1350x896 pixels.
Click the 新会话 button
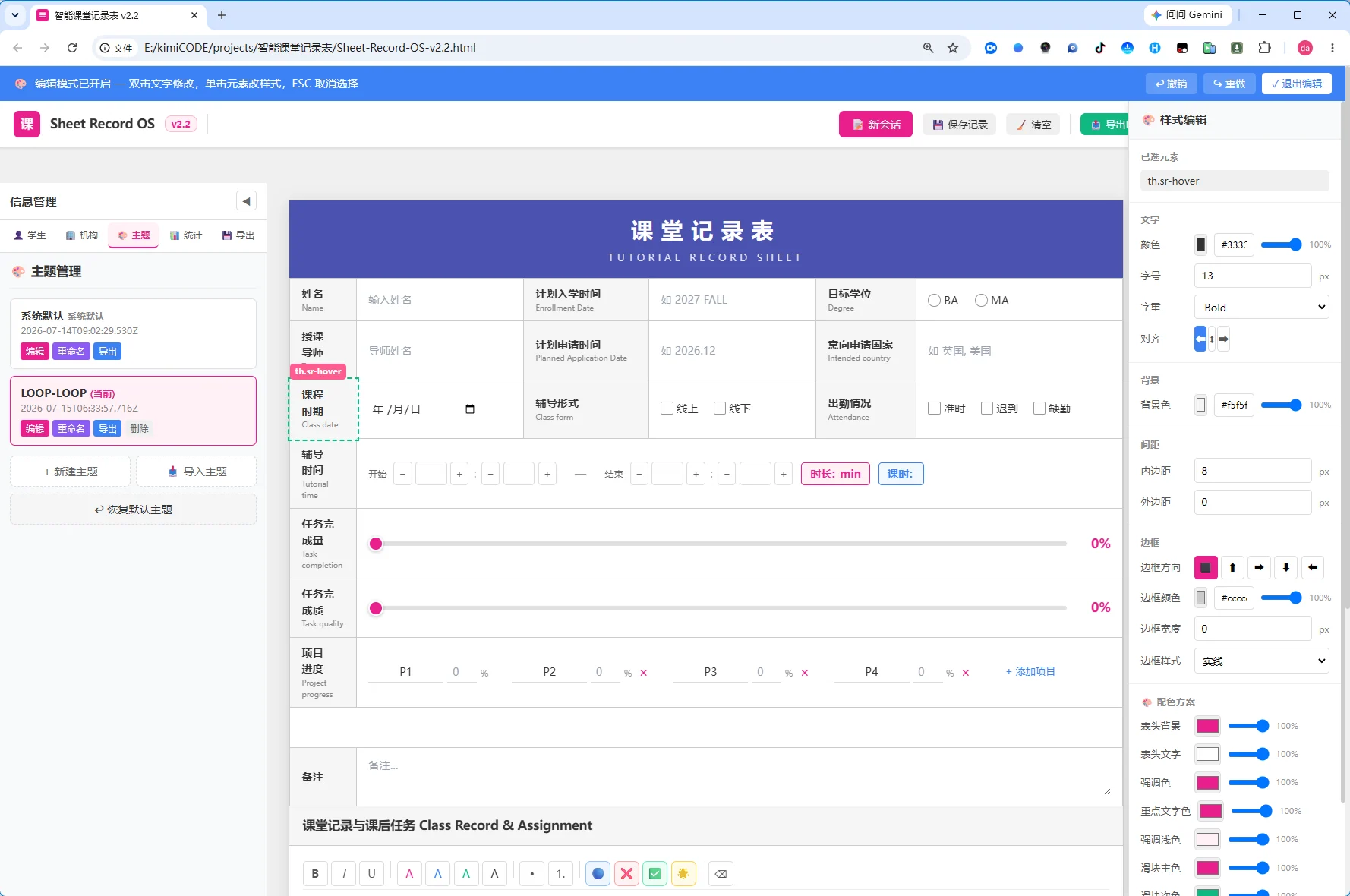pyautogui.click(x=875, y=125)
